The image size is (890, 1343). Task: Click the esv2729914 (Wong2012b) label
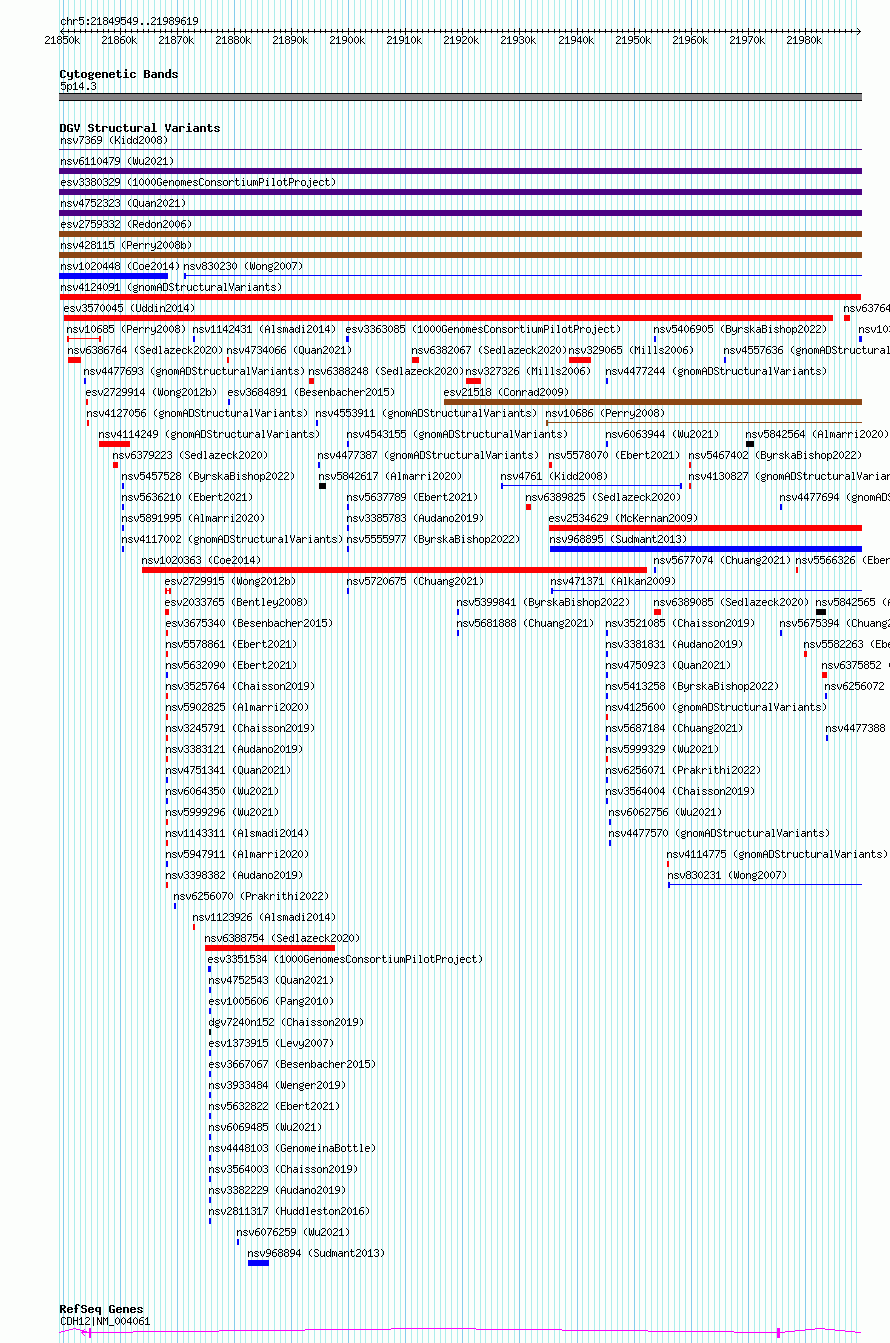pos(151,392)
